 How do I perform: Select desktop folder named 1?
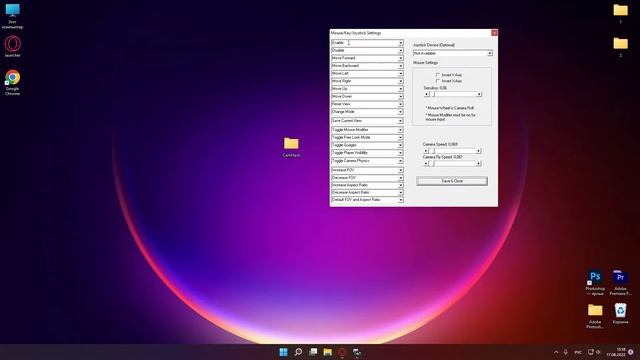(x=620, y=13)
